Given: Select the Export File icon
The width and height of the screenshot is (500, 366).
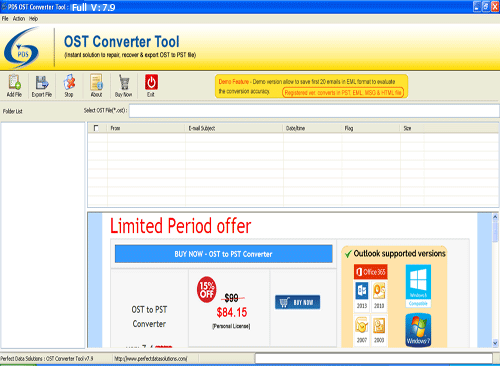Looking at the screenshot, I should tap(42, 82).
